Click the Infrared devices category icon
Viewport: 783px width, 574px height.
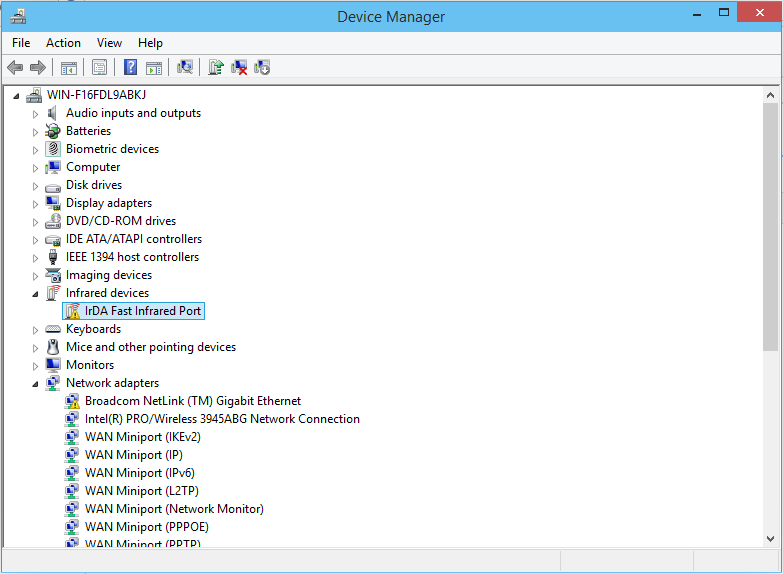coord(53,293)
